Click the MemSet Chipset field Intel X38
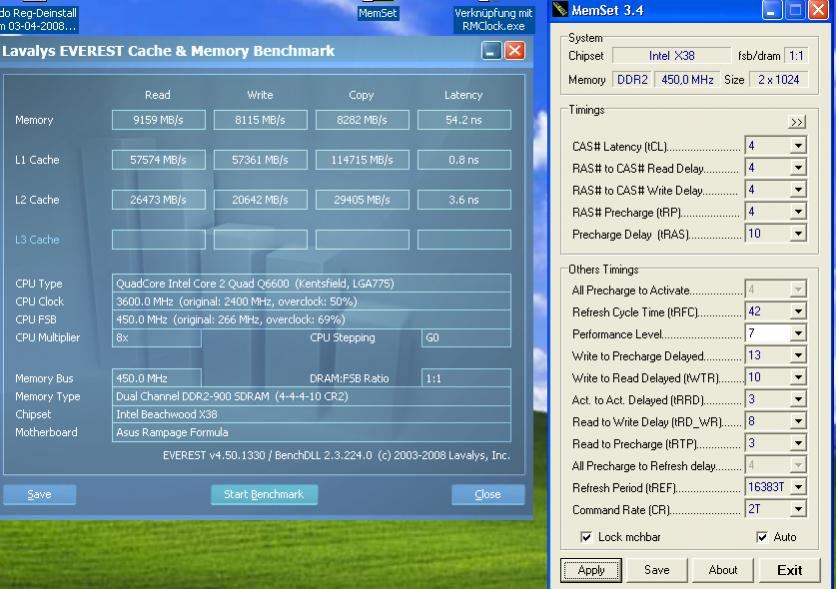The image size is (836, 589). pyautogui.click(x=671, y=55)
